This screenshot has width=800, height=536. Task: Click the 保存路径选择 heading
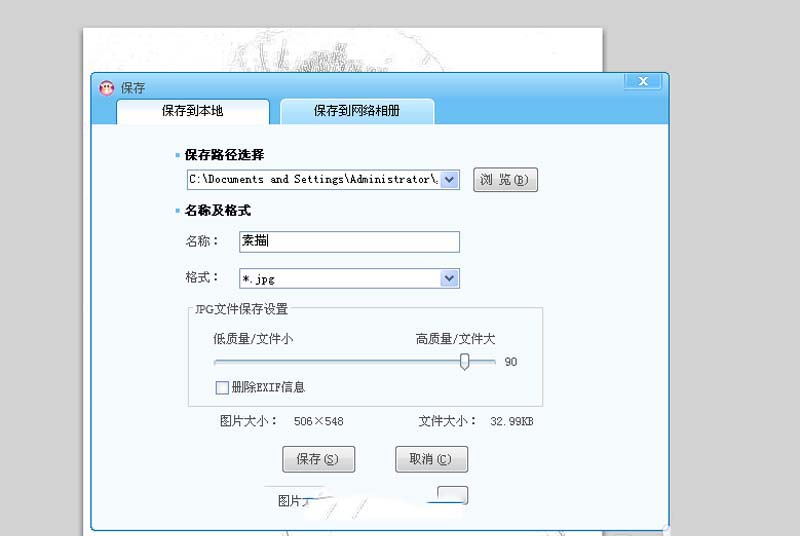point(224,155)
